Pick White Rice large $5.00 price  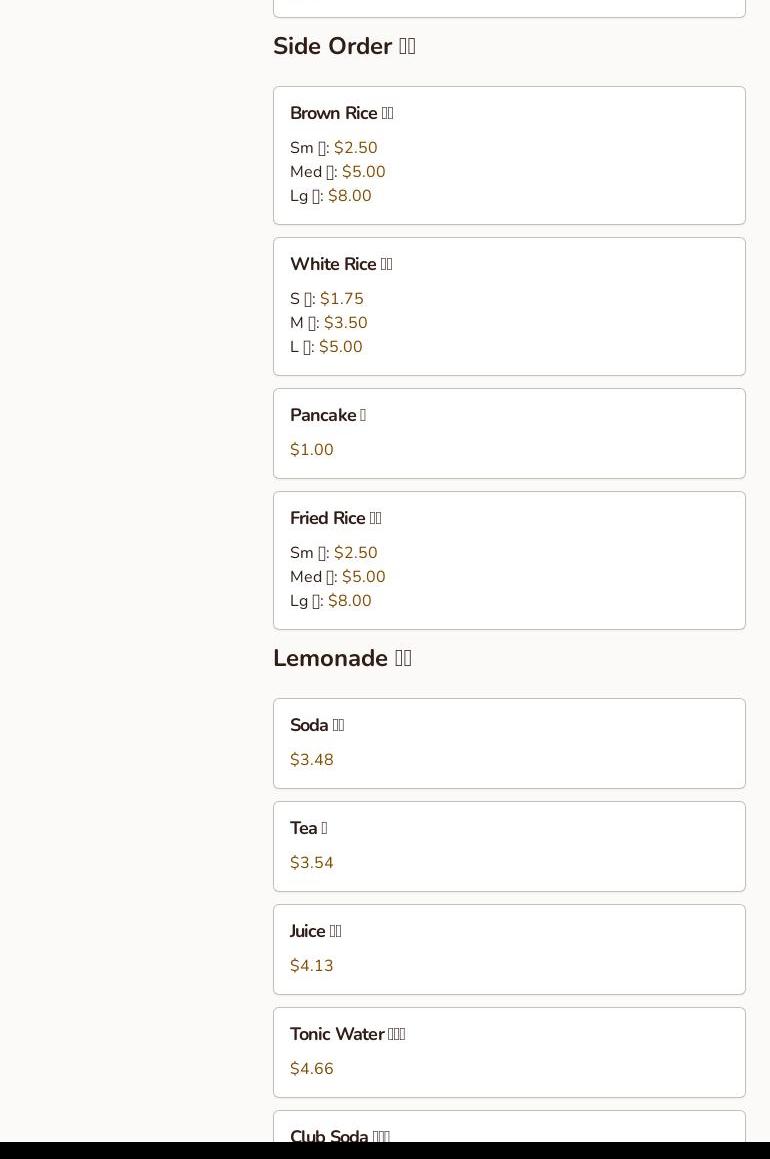[x=340, y=347]
